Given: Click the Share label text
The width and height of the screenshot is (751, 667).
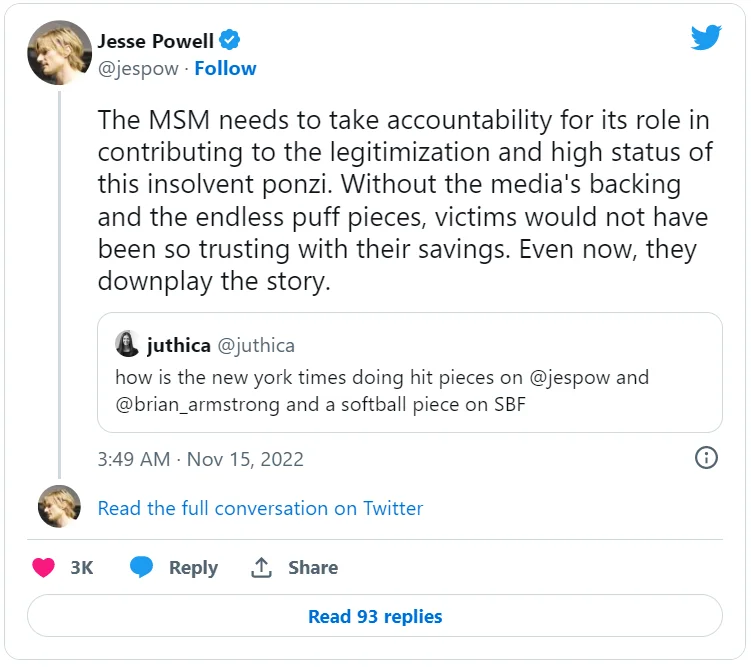Looking at the screenshot, I should pyautogui.click(x=313, y=568).
